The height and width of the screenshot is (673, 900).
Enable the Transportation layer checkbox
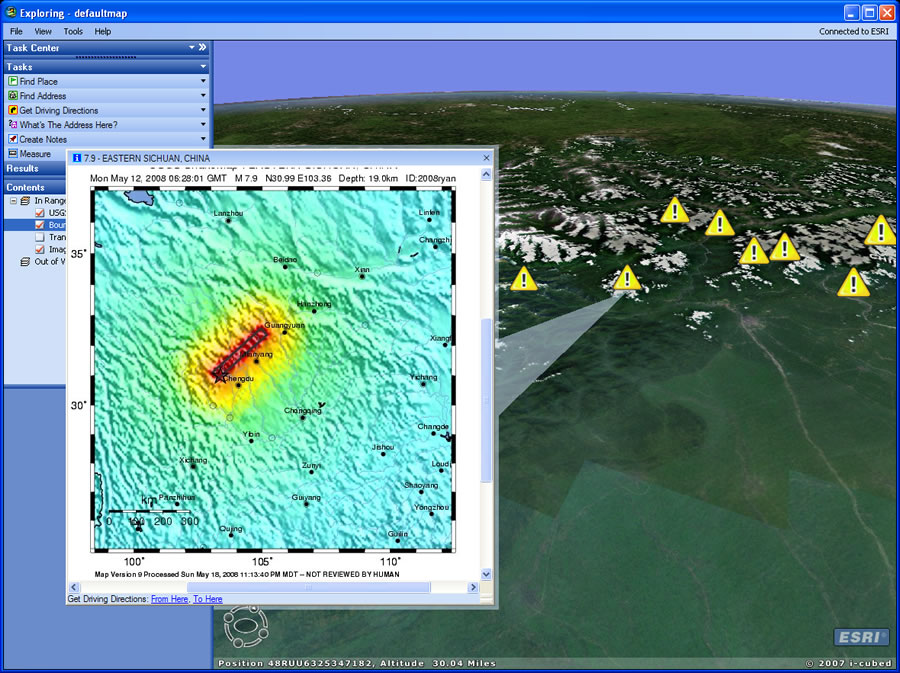pyautogui.click(x=40, y=237)
